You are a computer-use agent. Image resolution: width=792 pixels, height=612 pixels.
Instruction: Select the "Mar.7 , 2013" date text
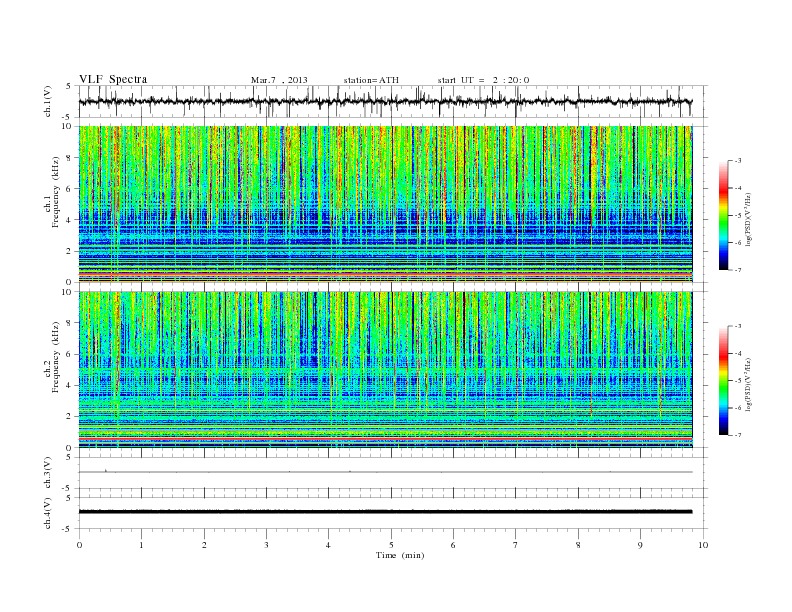tap(279, 80)
